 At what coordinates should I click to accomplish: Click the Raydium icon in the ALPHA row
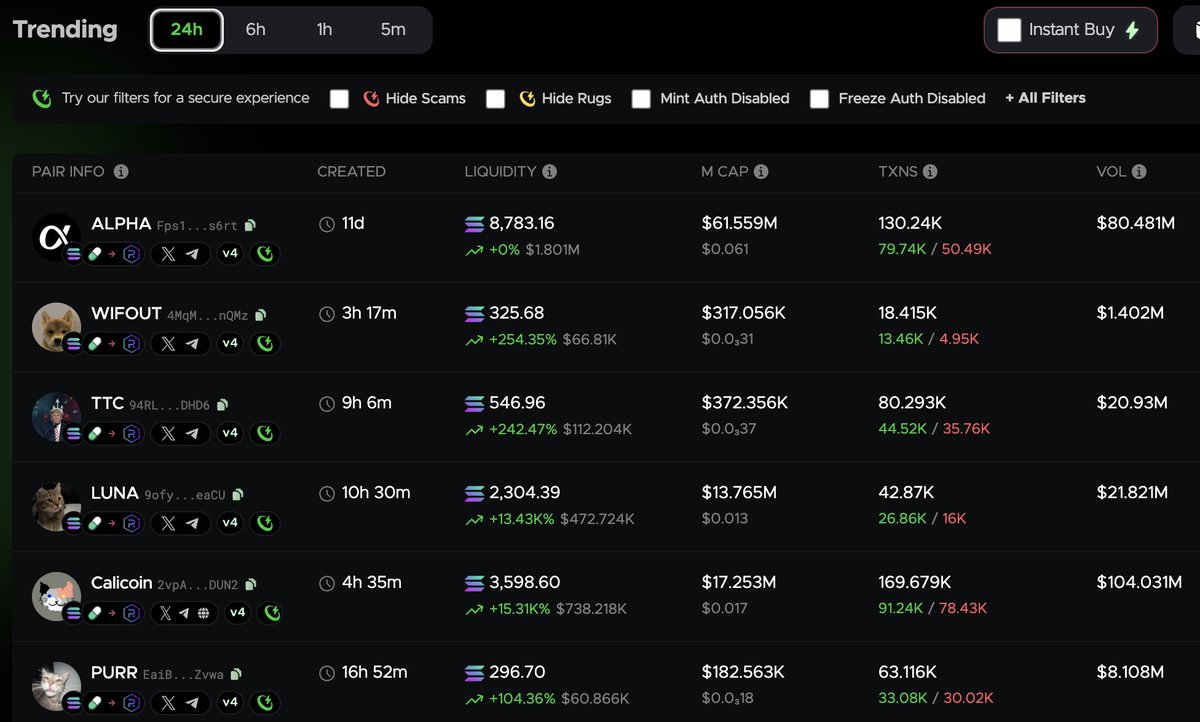click(131, 254)
